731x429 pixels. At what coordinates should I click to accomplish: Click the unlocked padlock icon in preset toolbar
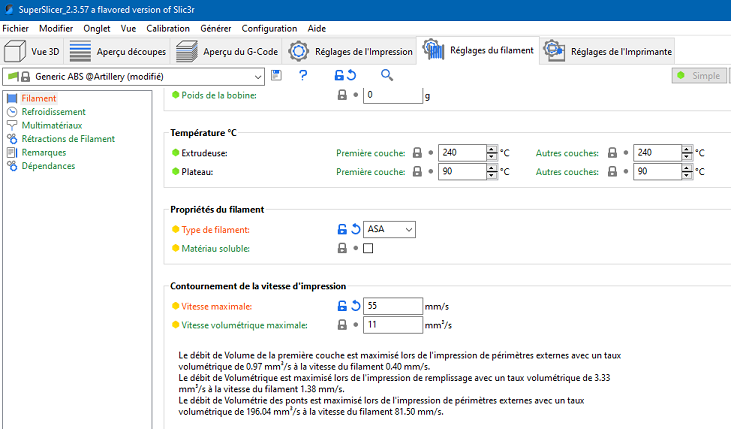(339, 75)
